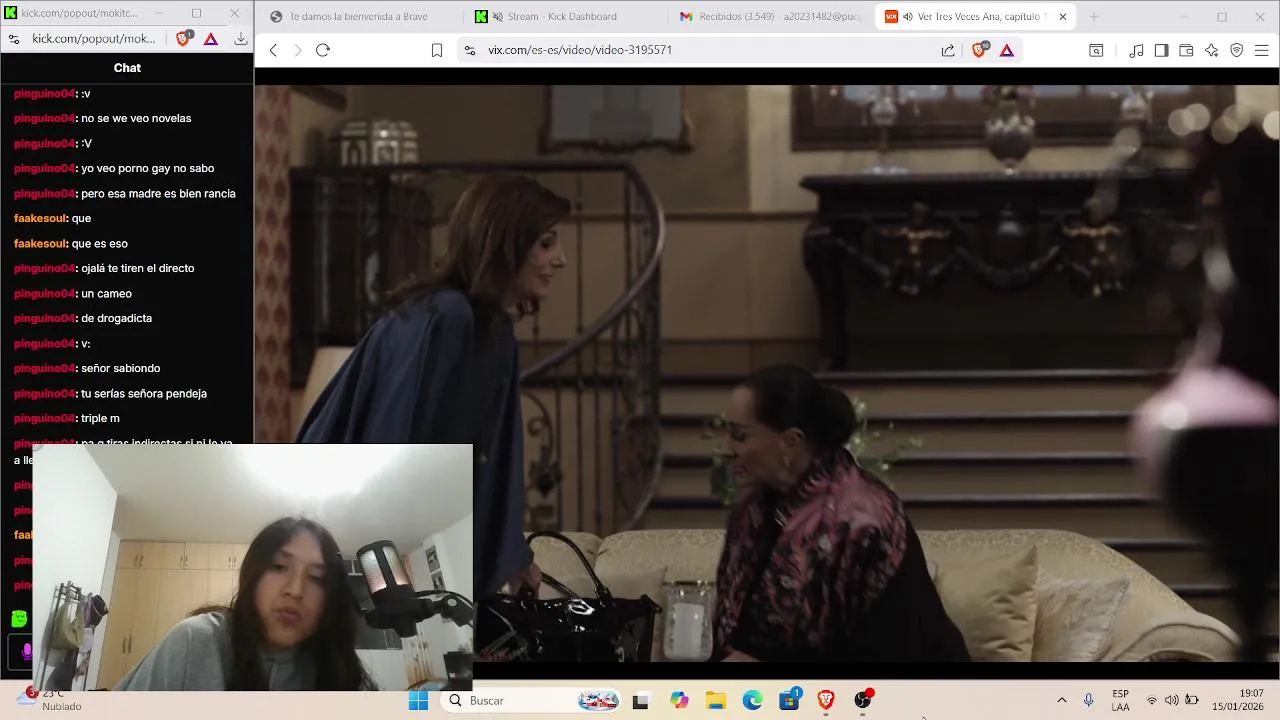Click the 'Chat' header in Kick popout
1280x720 pixels.
(x=127, y=68)
